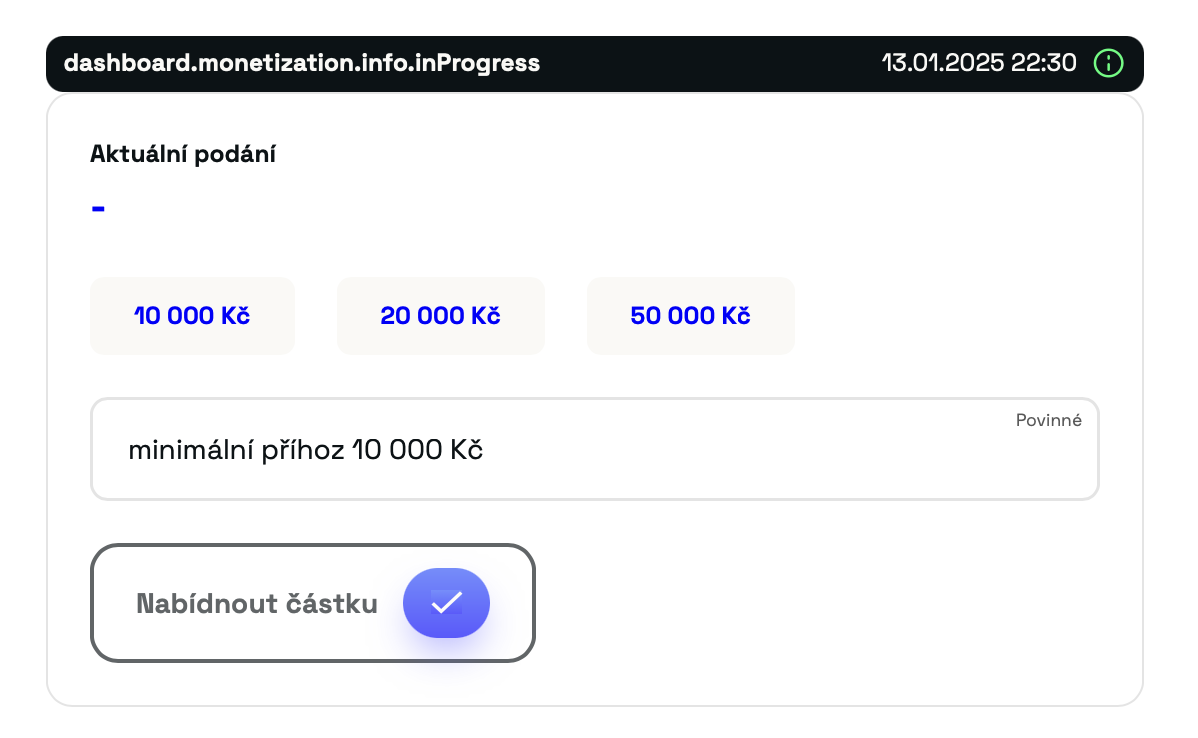Screen dimensions: 1198x738
Task: Click the date 13.01.2025 in header
Action: point(942,64)
